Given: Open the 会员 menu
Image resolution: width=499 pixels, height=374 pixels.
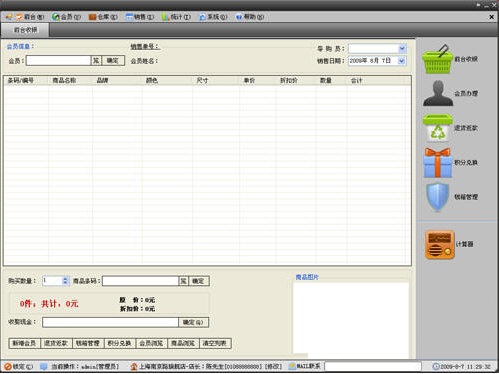Looking at the screenshot, I should point(67,17).
